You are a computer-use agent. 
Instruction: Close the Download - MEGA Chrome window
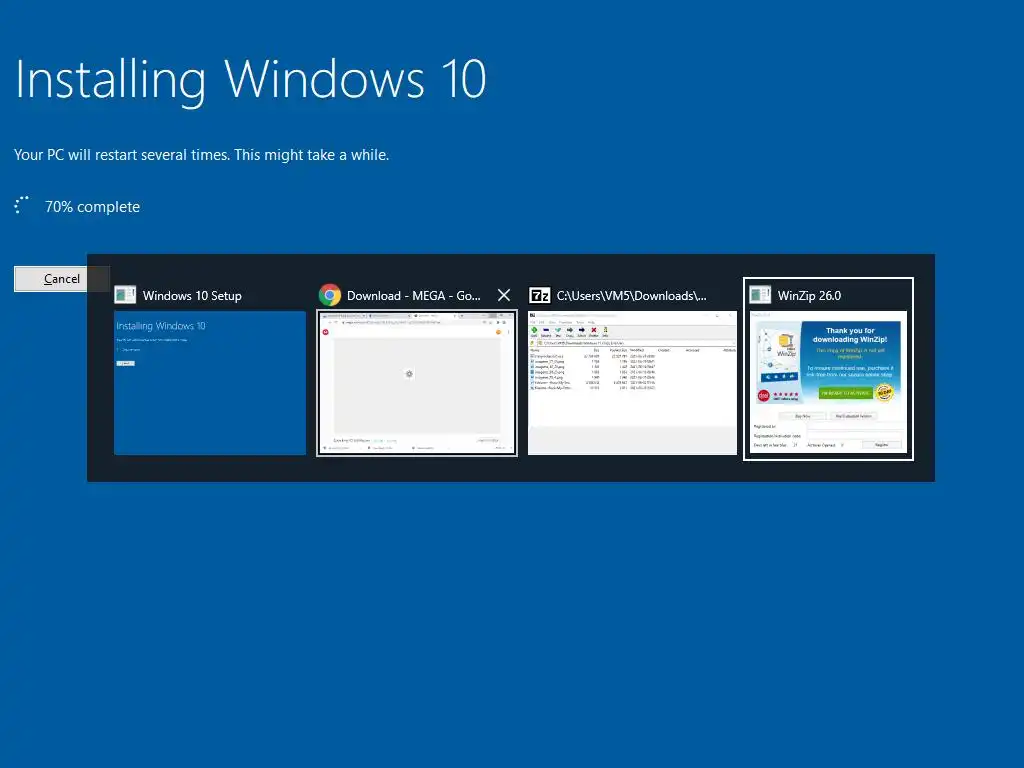point(504,295)
